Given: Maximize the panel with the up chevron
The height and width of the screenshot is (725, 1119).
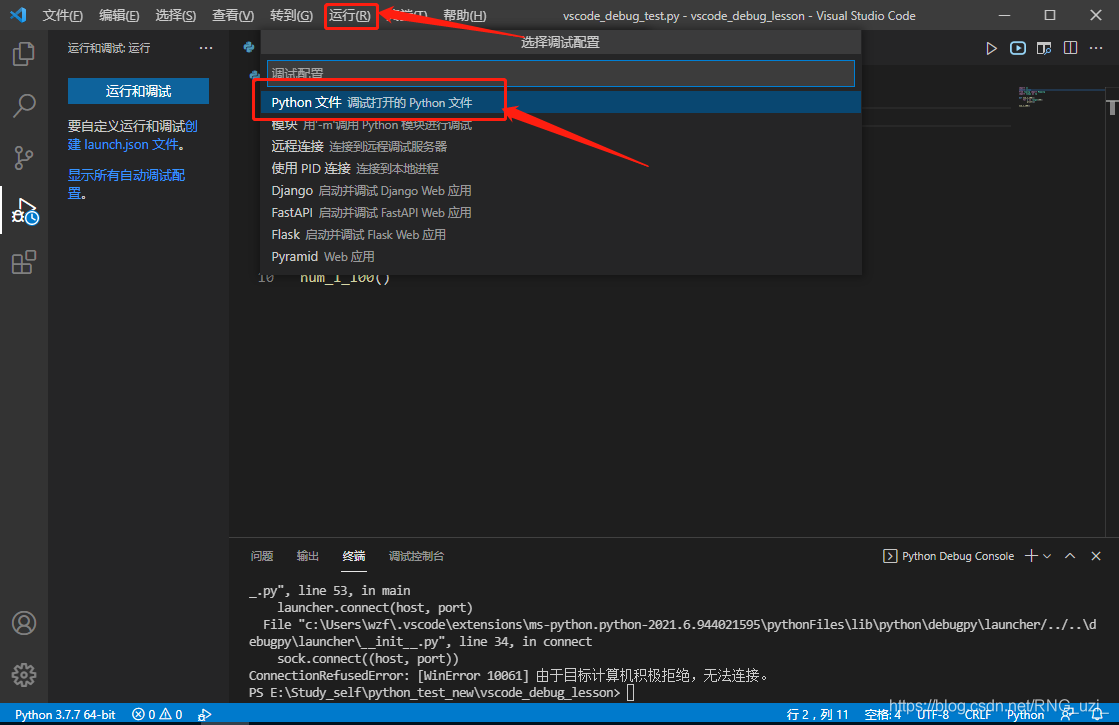Looking at the screenshot, I should point(1070,556).
